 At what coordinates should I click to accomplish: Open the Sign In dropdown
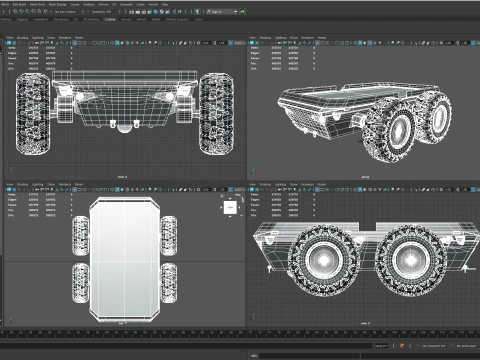(221, 11)
